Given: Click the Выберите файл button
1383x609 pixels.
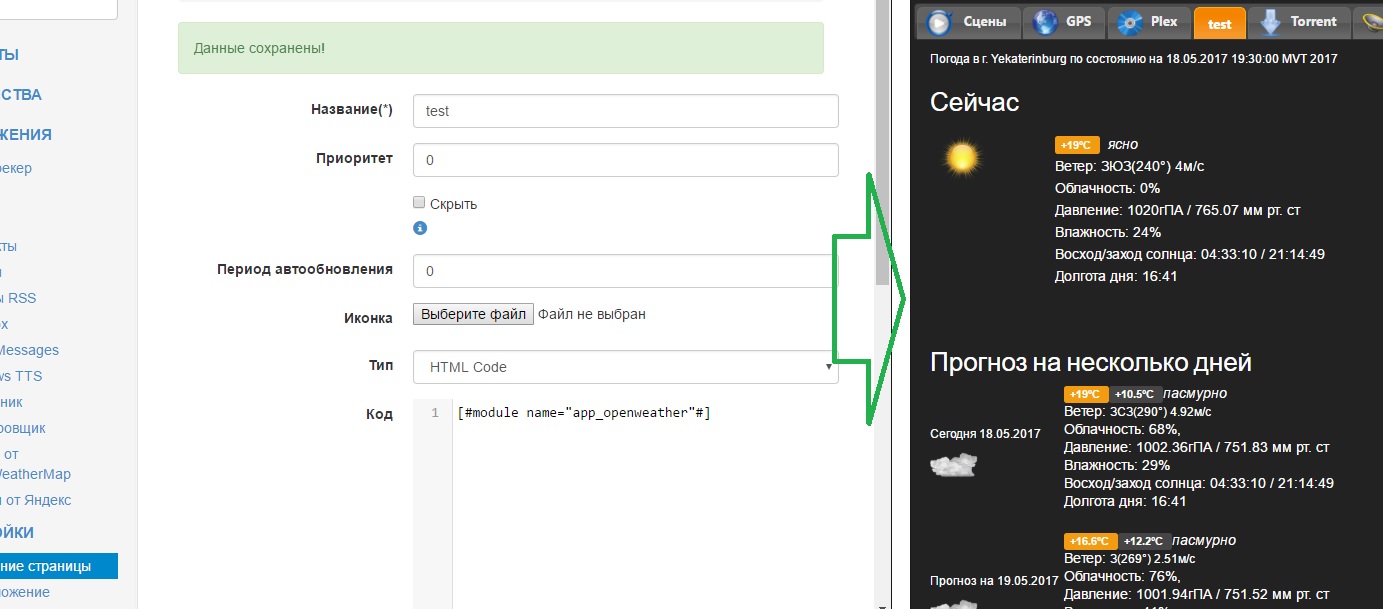Looking at the screenshot, I should click(473, 314).
